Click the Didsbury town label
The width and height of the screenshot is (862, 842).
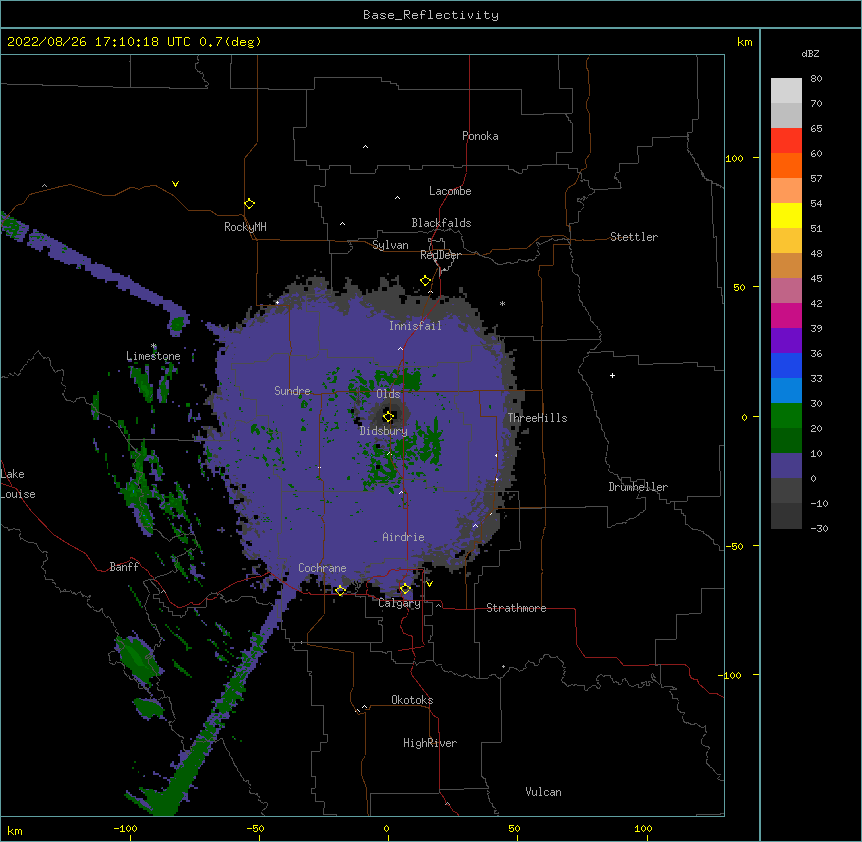384,431
